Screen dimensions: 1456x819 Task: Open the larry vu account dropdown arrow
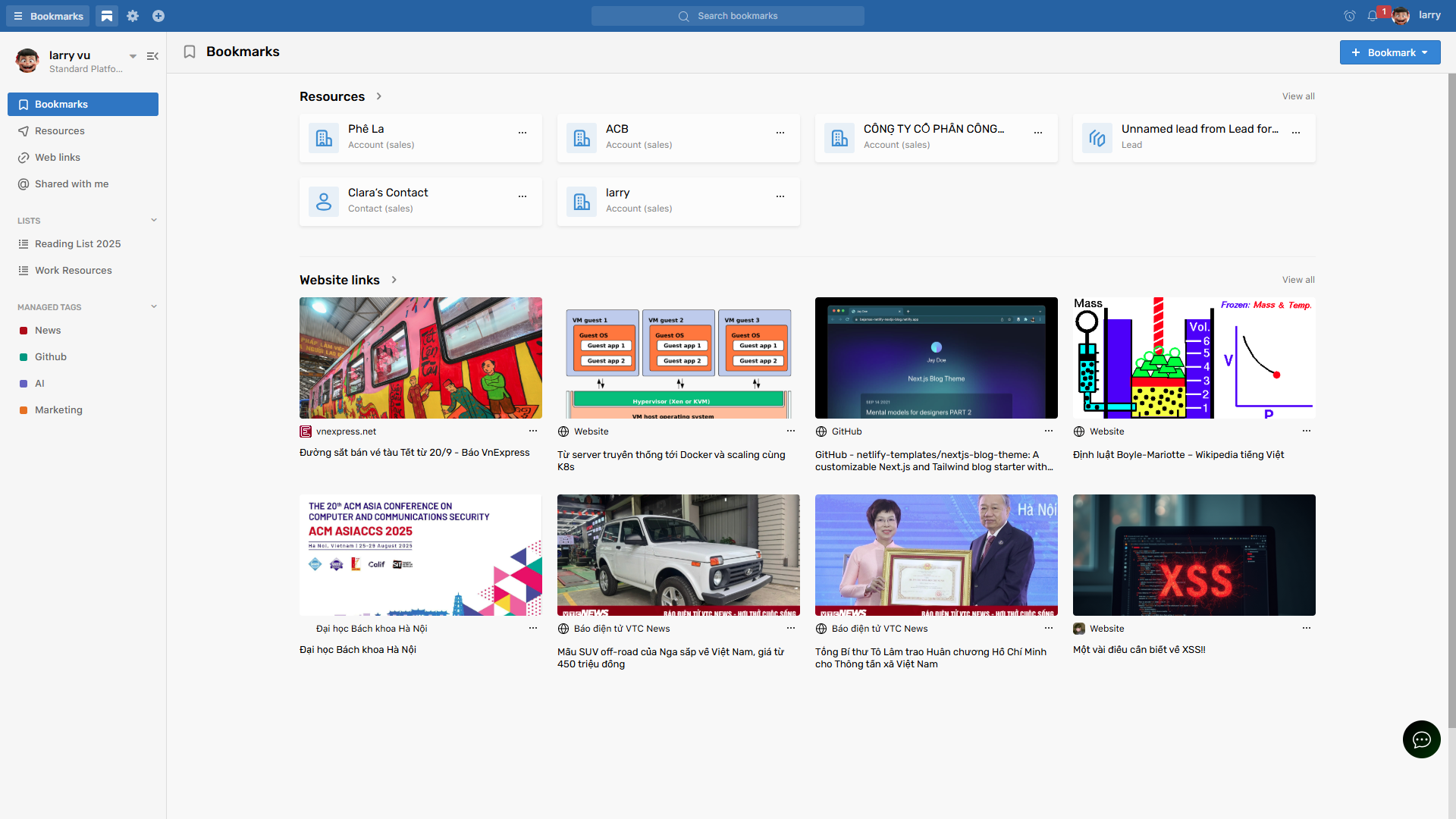[x=133, y=56]
